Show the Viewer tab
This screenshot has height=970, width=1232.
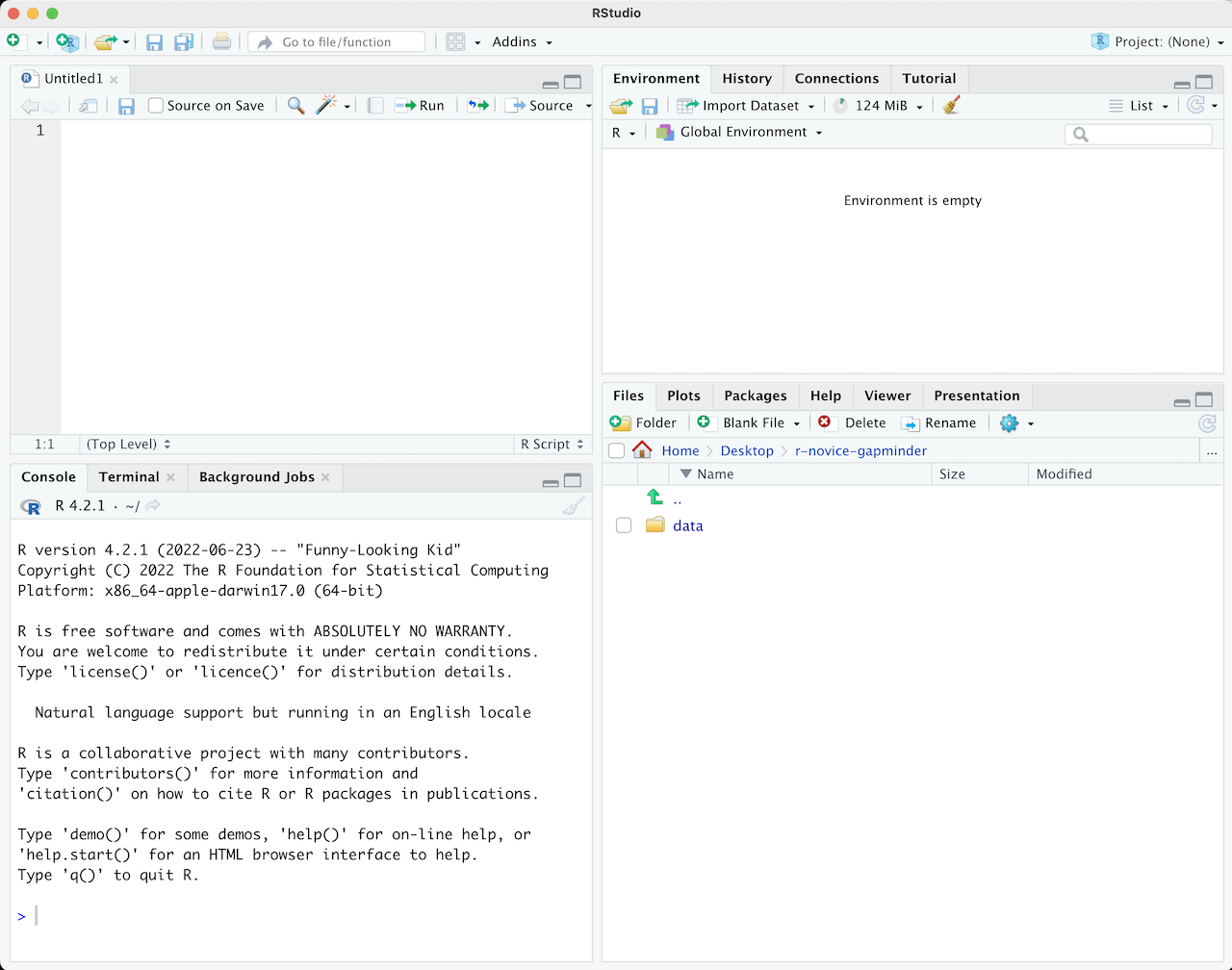click(x=887, y=396)
